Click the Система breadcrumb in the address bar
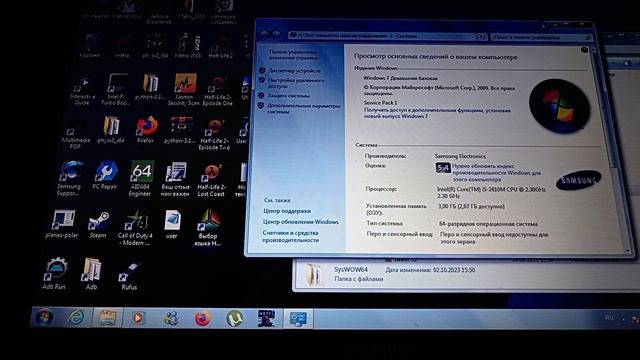This screenshot has height=360, width=640. [406, 36]
